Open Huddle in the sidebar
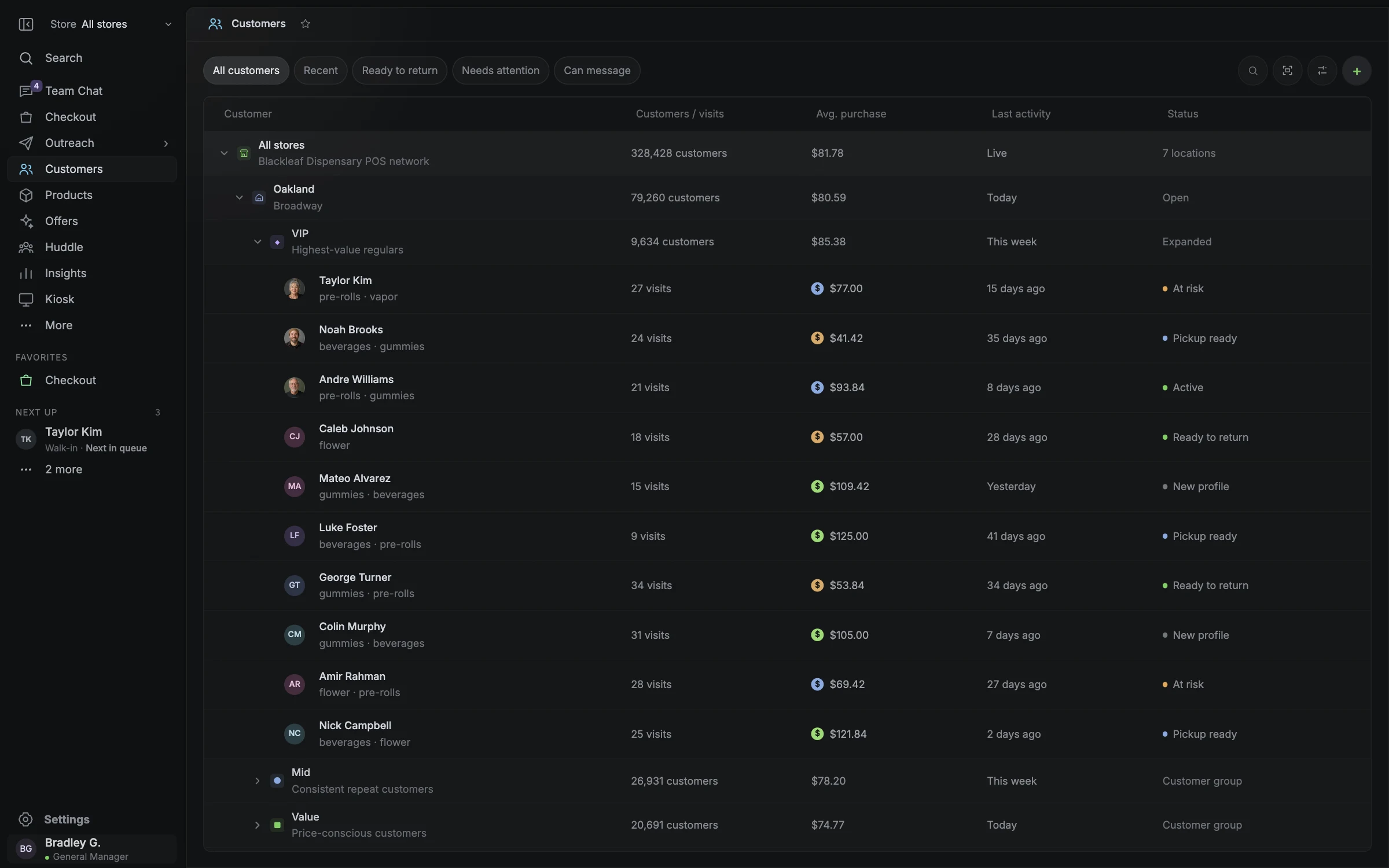The height and width of the screenshot is (868, 1389). coord(91,247)
